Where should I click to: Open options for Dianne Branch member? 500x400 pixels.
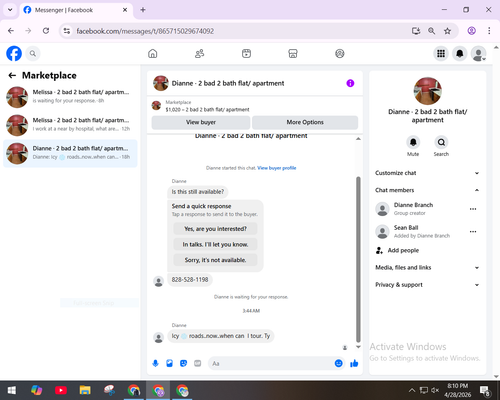(473, 209)
